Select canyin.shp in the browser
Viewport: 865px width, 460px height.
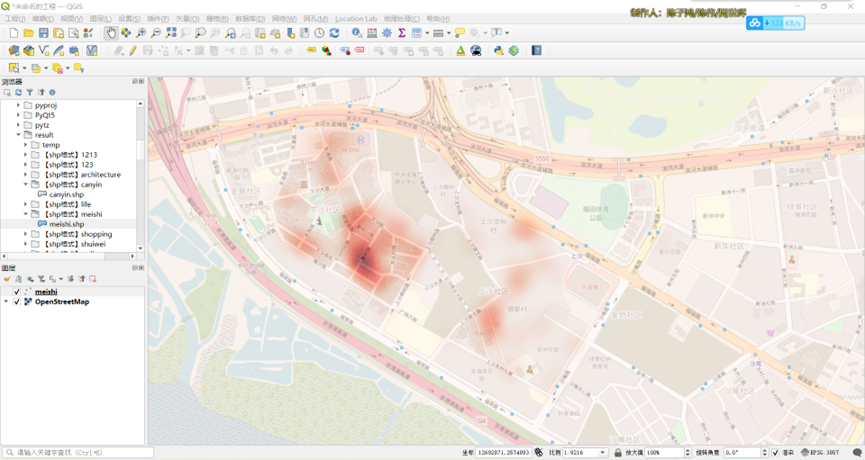coord(66,195)
